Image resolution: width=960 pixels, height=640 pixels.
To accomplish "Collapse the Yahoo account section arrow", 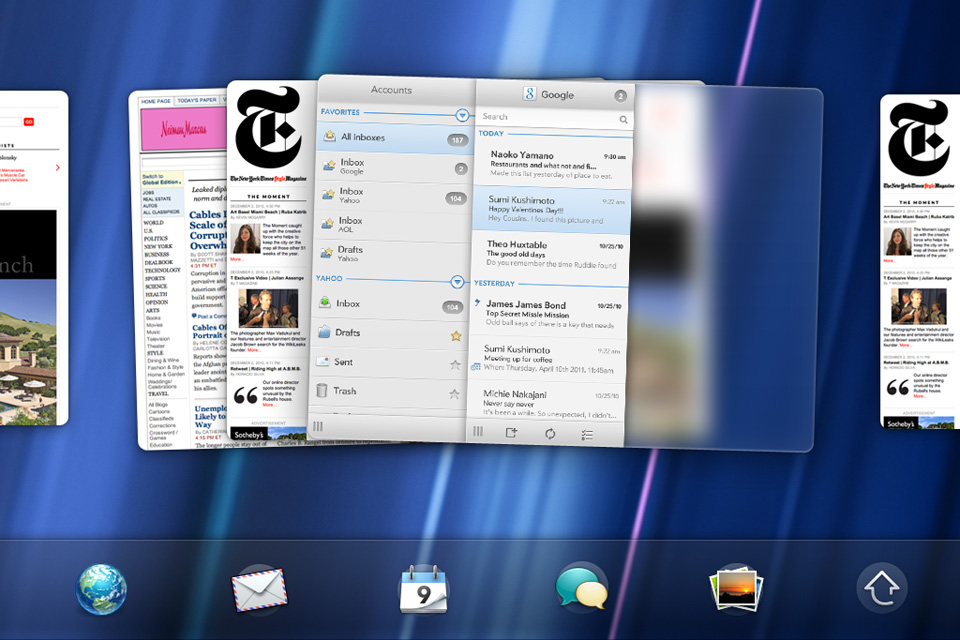I will pyautogui.click(x=457, y=282).
